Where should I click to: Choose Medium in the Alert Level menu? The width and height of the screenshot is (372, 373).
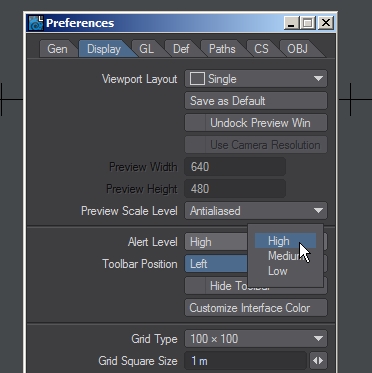coord(285,256)
